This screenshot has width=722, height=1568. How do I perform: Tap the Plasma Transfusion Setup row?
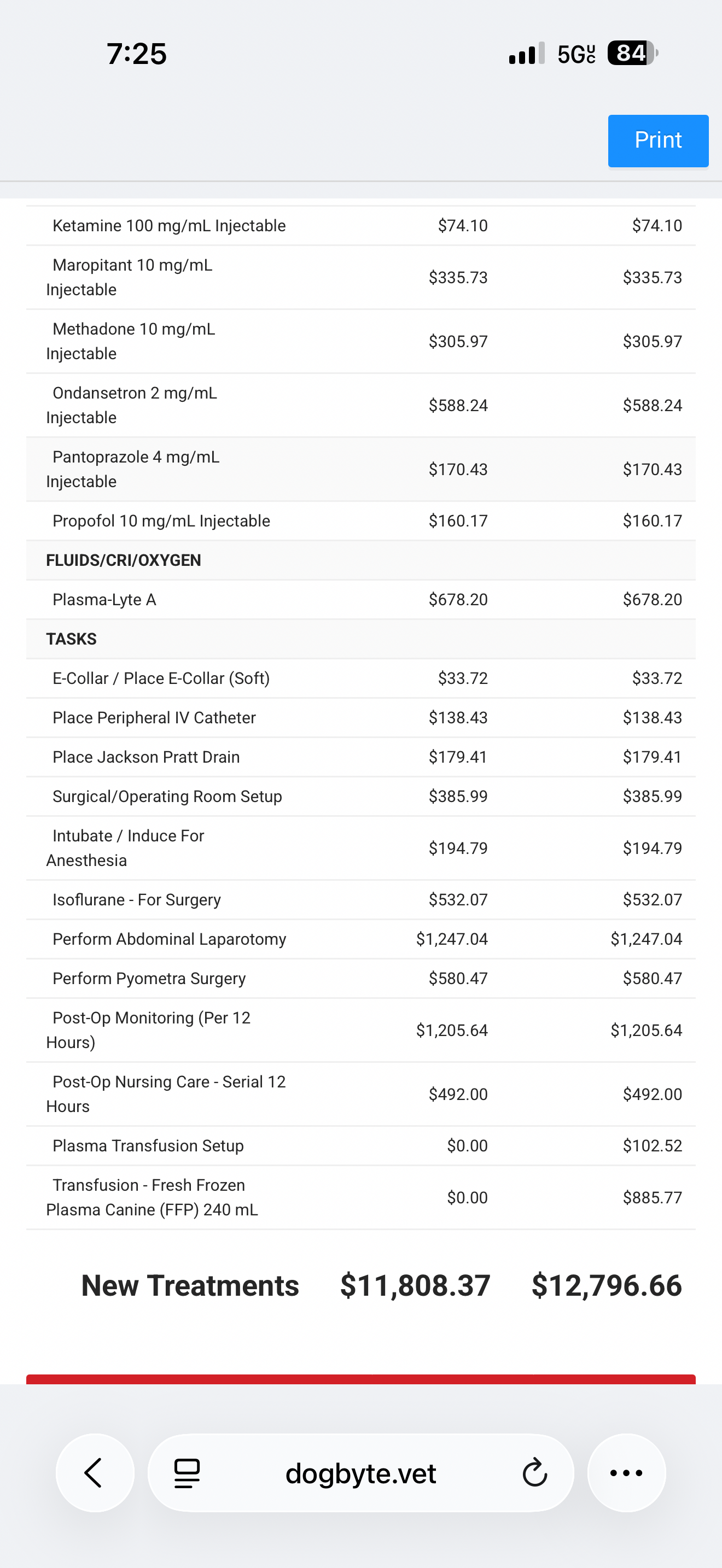tap(148, 1145)
